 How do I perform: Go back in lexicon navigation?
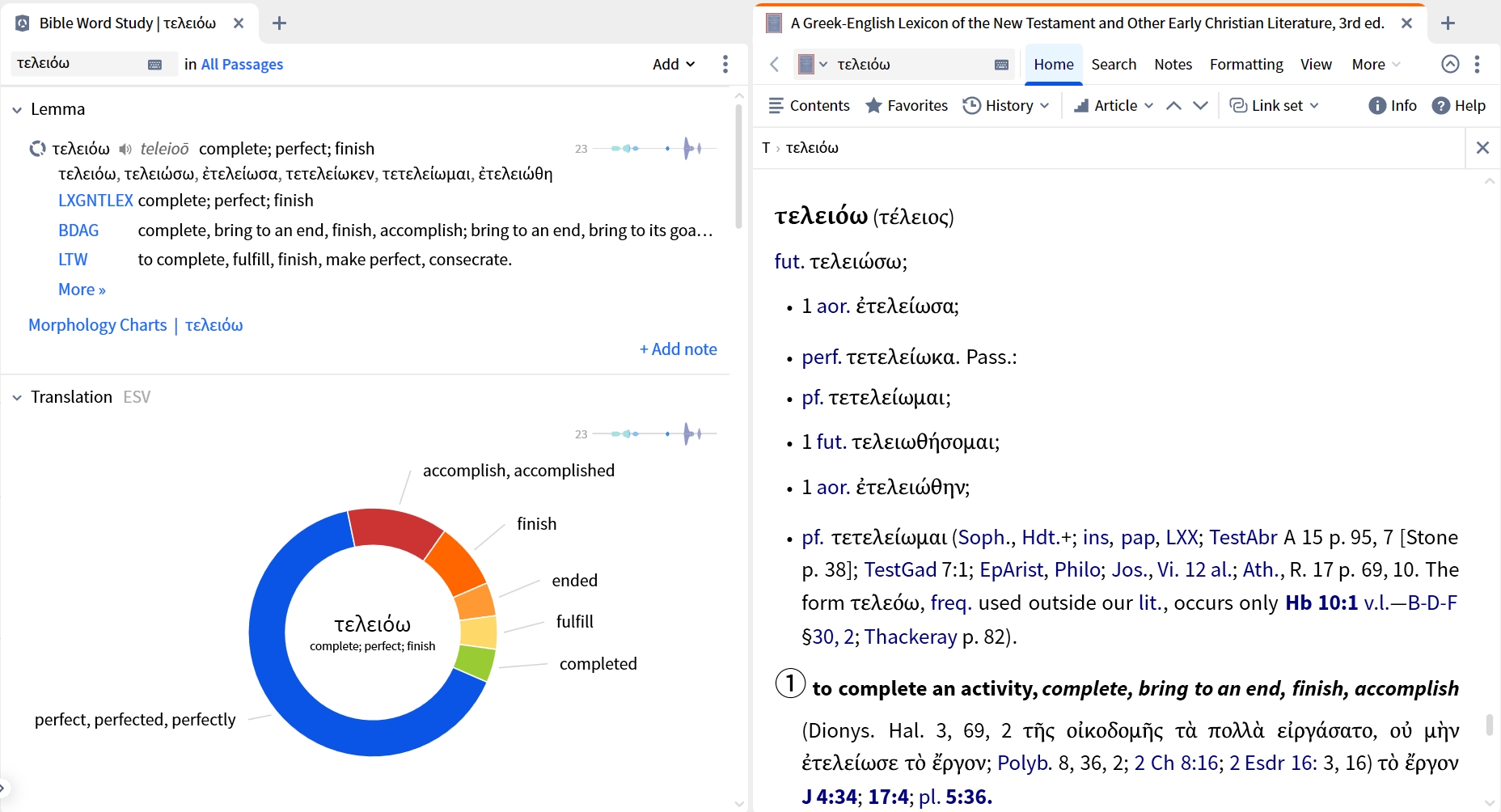tap(774, 64)
